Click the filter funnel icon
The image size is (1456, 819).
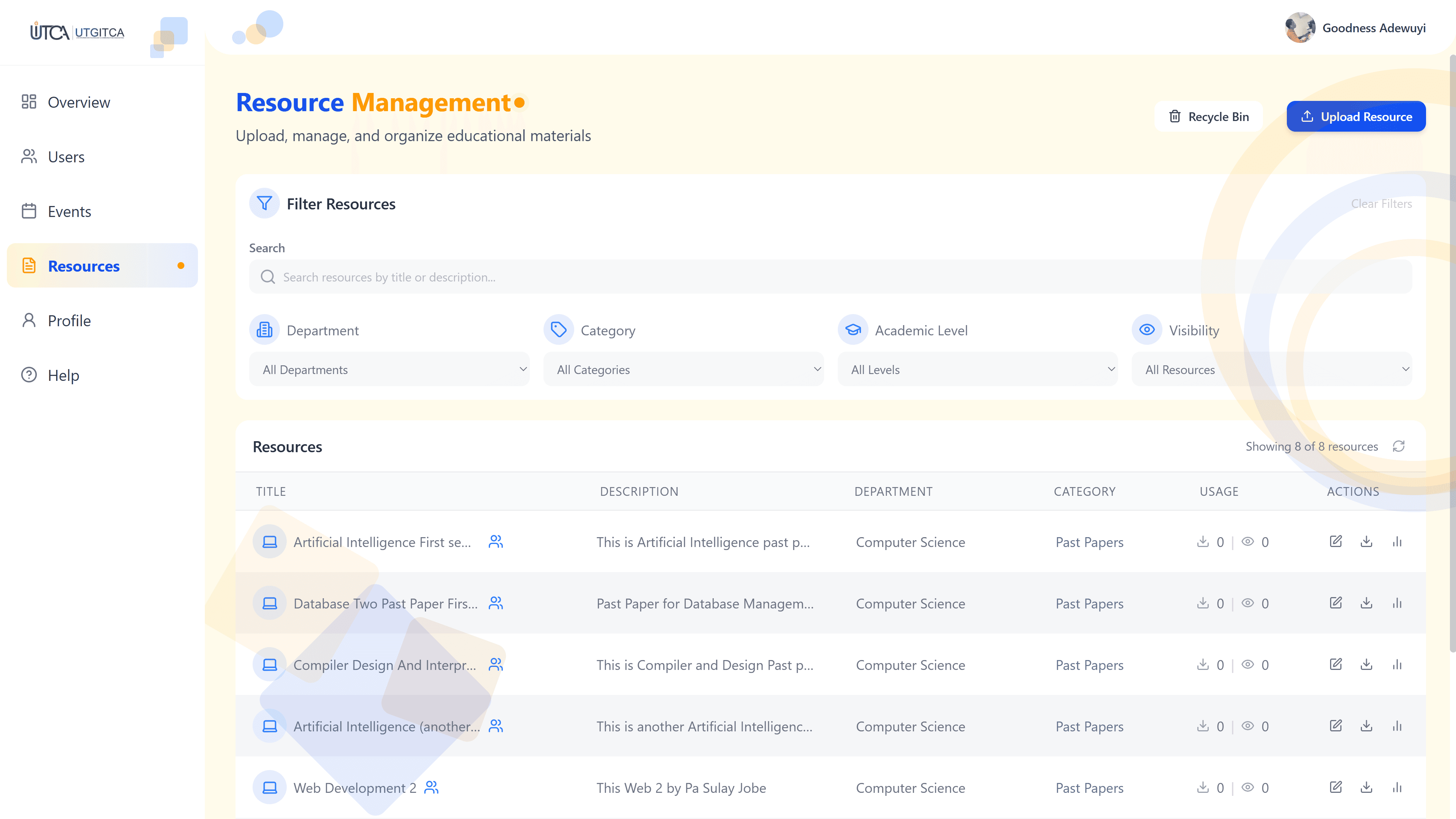(264, 203)
